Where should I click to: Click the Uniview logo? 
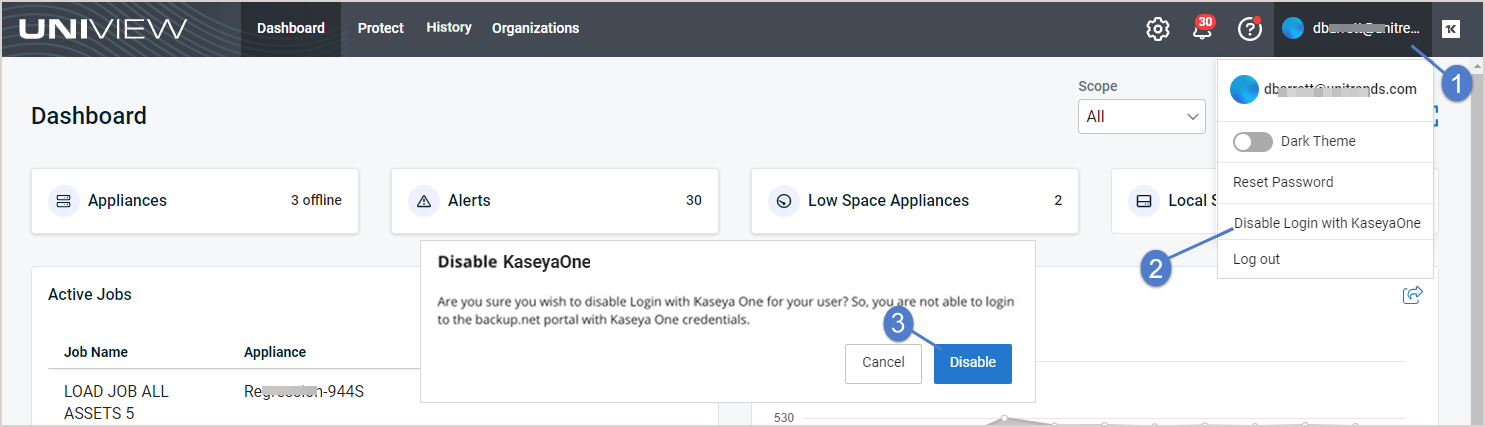[103, 29]
